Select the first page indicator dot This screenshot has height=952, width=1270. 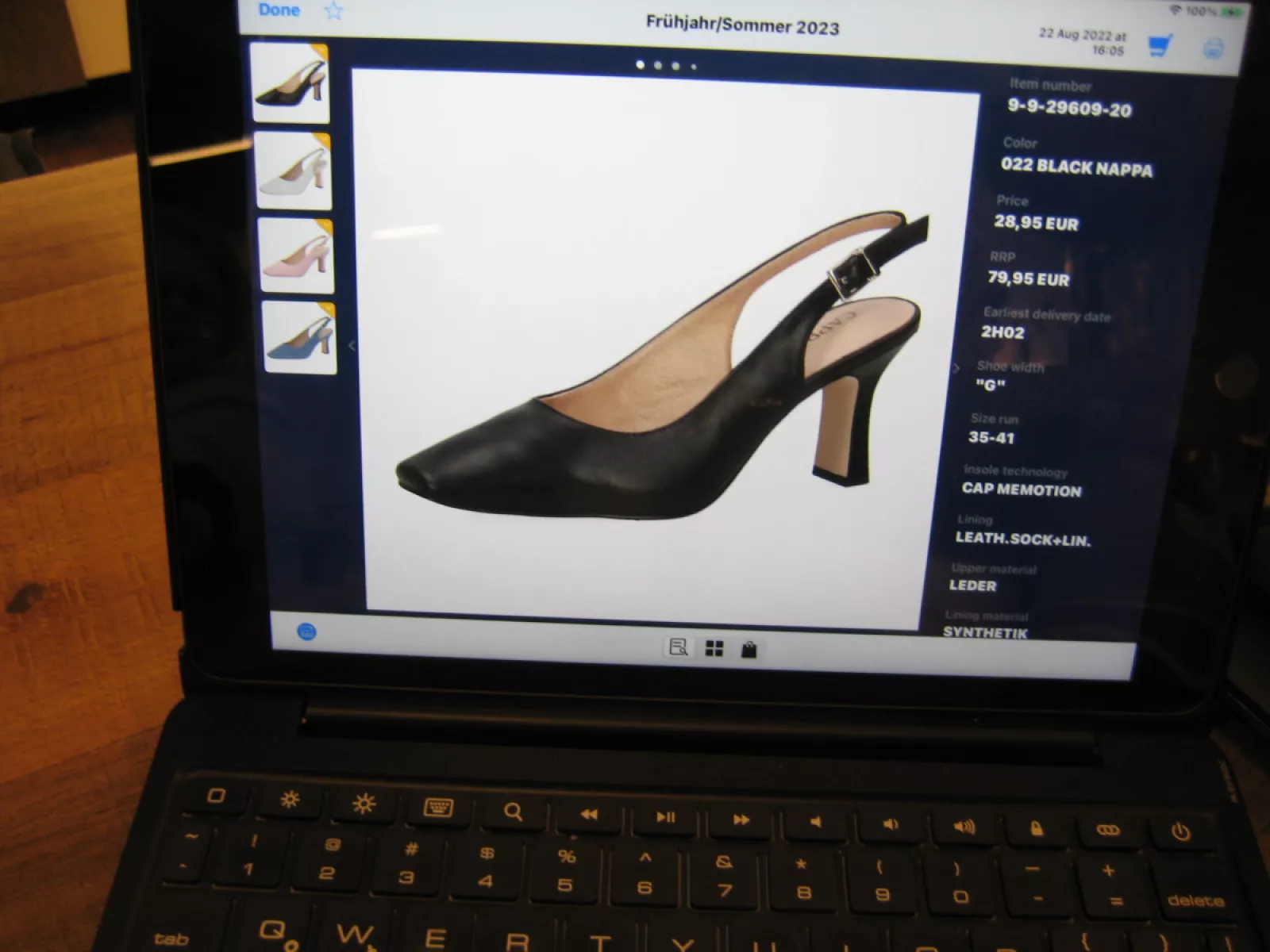pos(641,65)
